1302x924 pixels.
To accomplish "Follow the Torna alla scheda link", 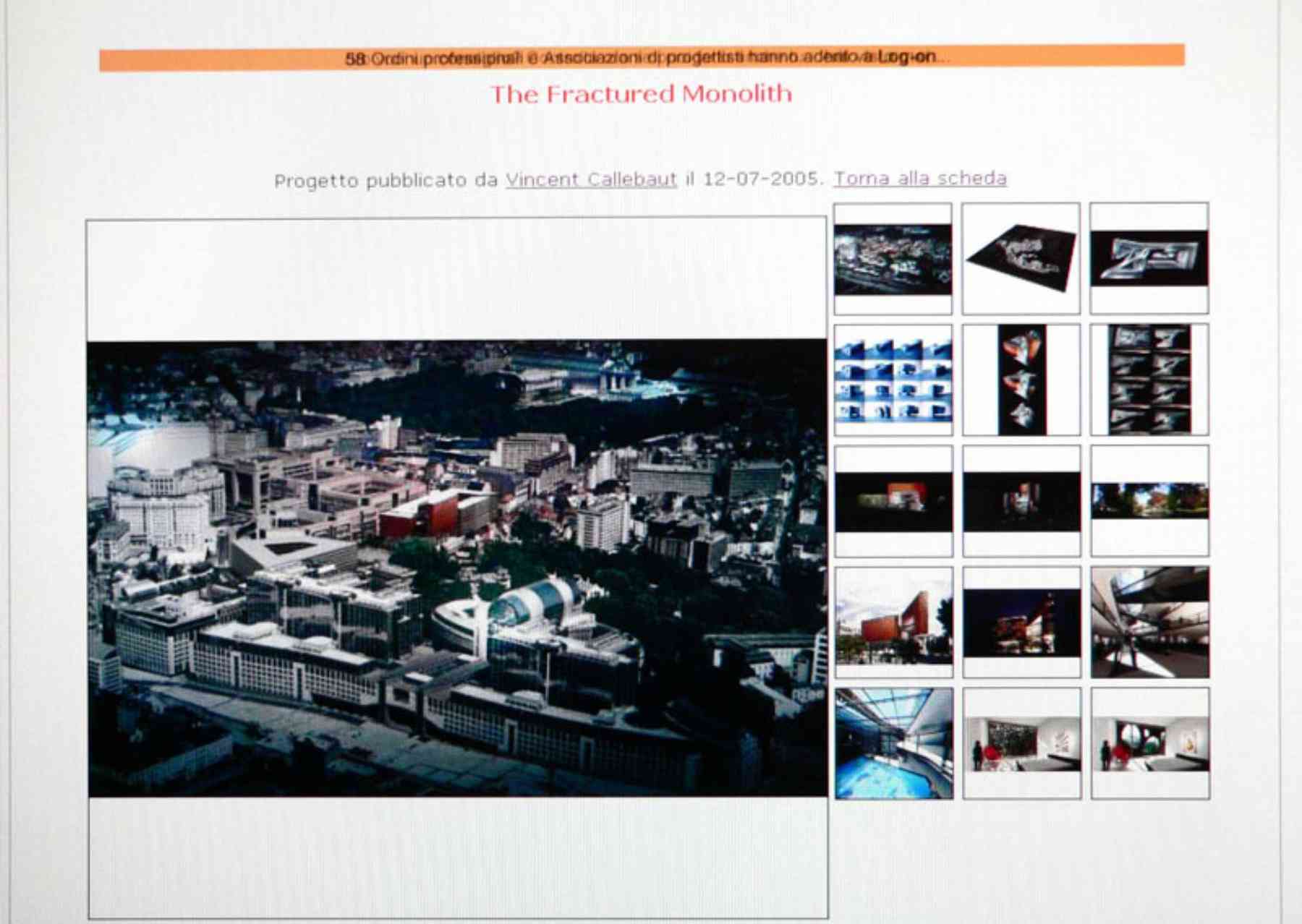I will 920,180.
